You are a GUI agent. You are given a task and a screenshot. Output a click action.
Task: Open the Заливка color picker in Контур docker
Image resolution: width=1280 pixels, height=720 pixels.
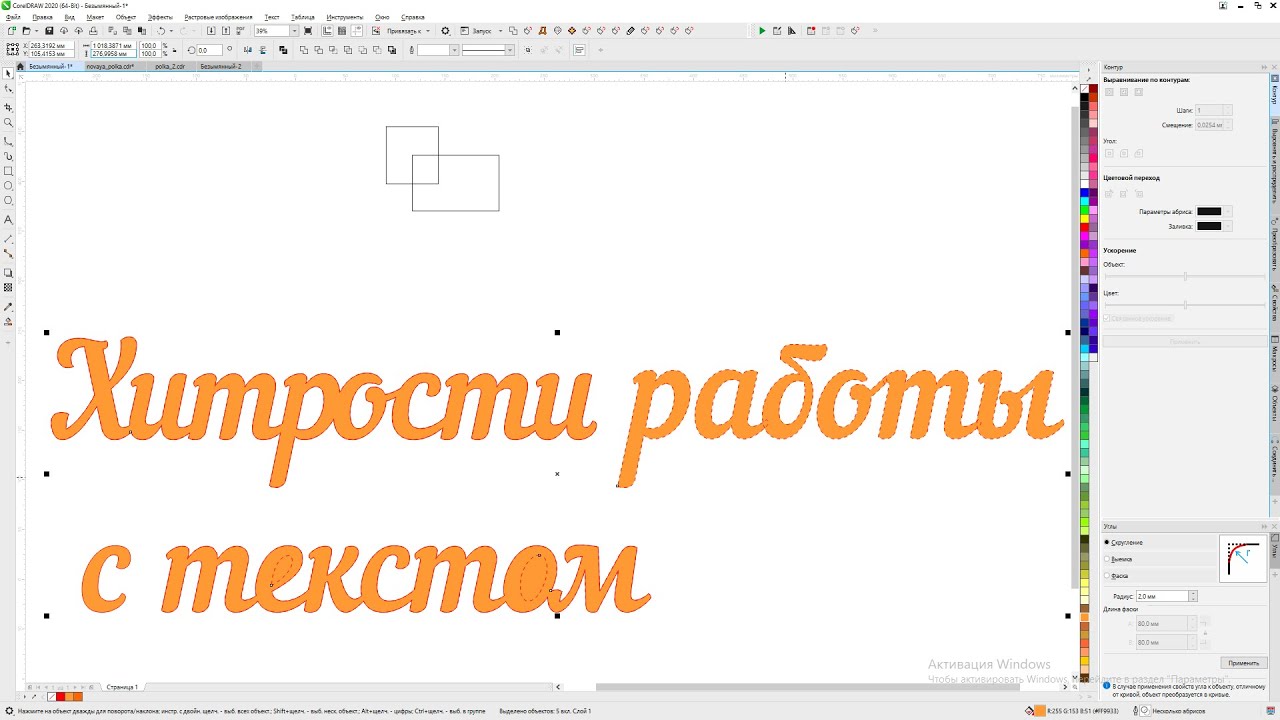point(1214,226)
